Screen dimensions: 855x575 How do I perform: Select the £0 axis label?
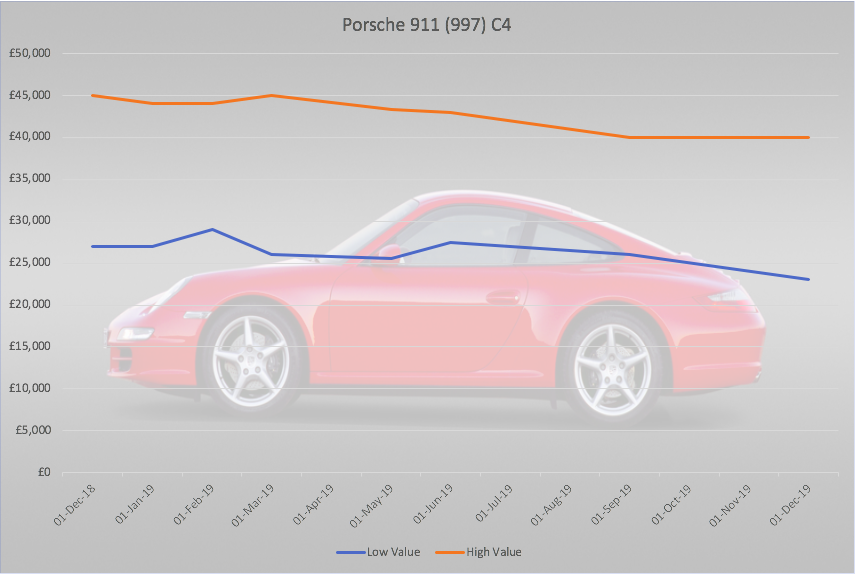click(x=44, y=472)
